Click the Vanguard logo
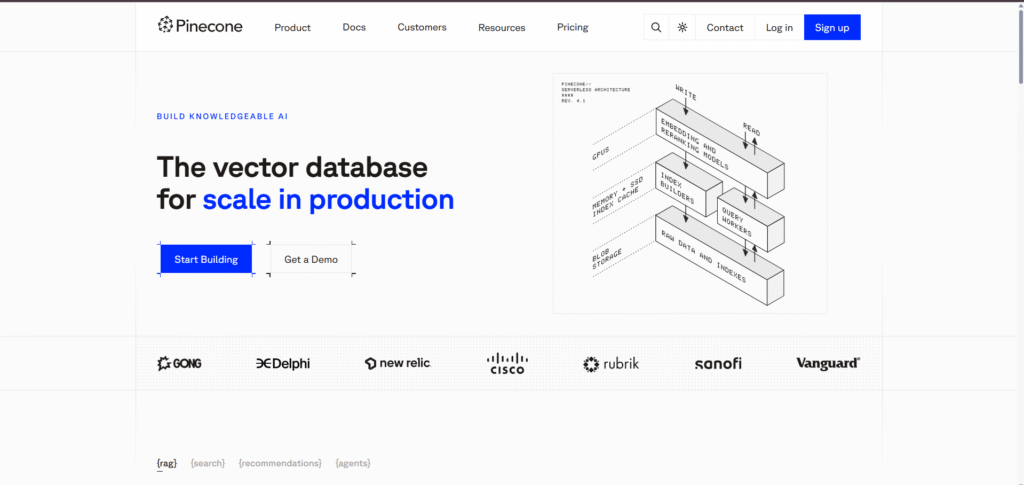This screenshot has width=1024, height=485. (x=828, y=363)
